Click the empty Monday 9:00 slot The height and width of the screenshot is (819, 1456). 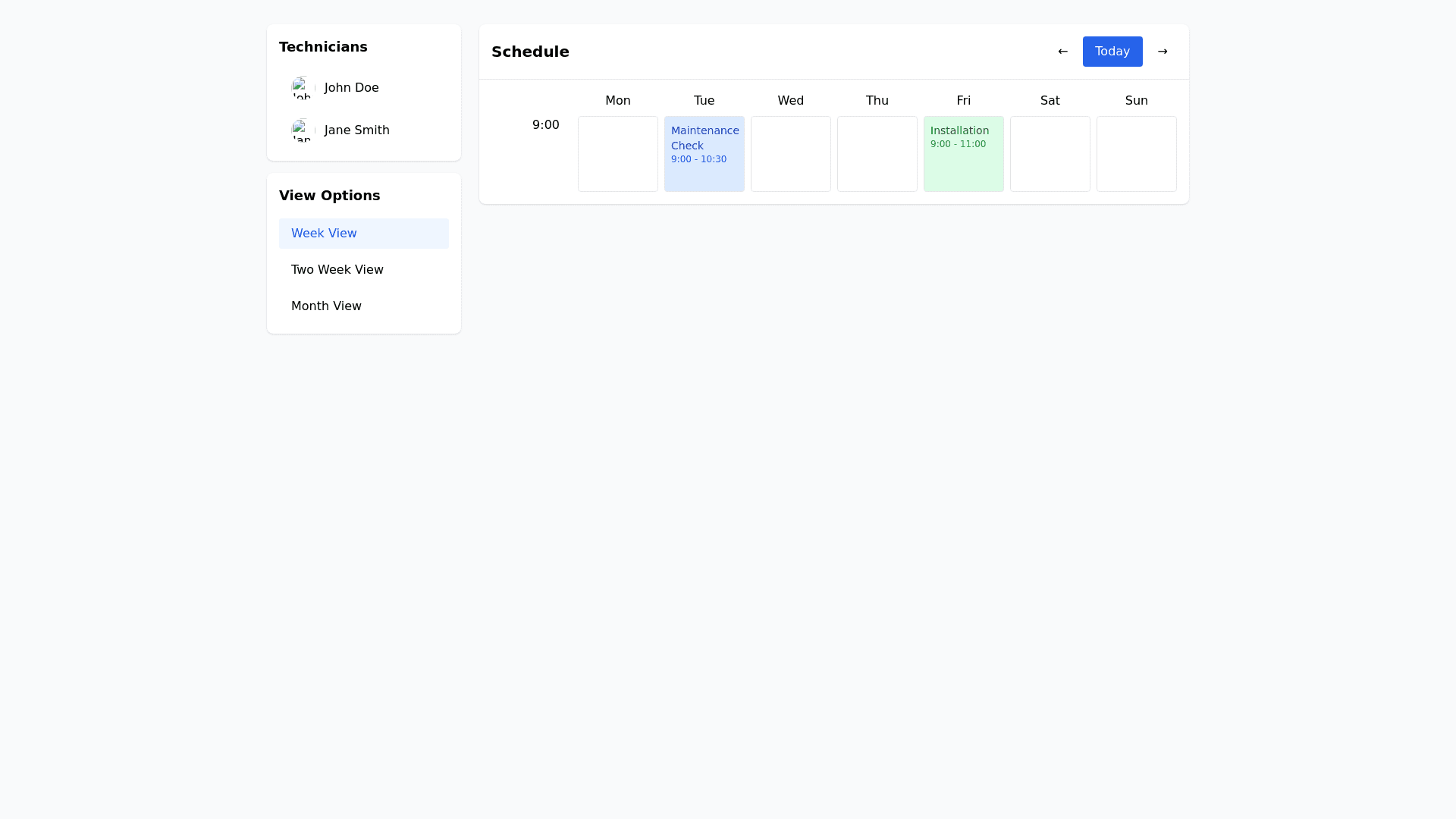617,153
